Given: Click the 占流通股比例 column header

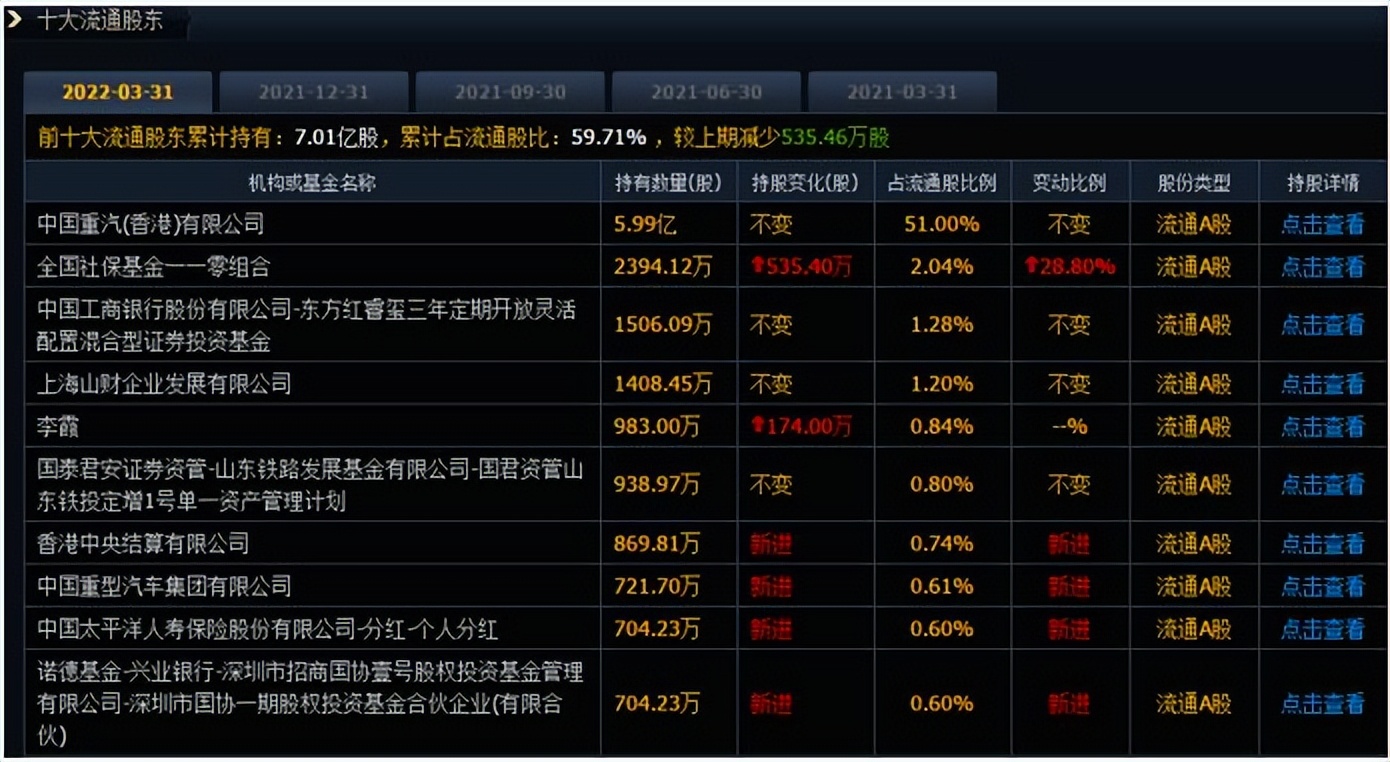Looking at the screenshot, I should (942, 183).
